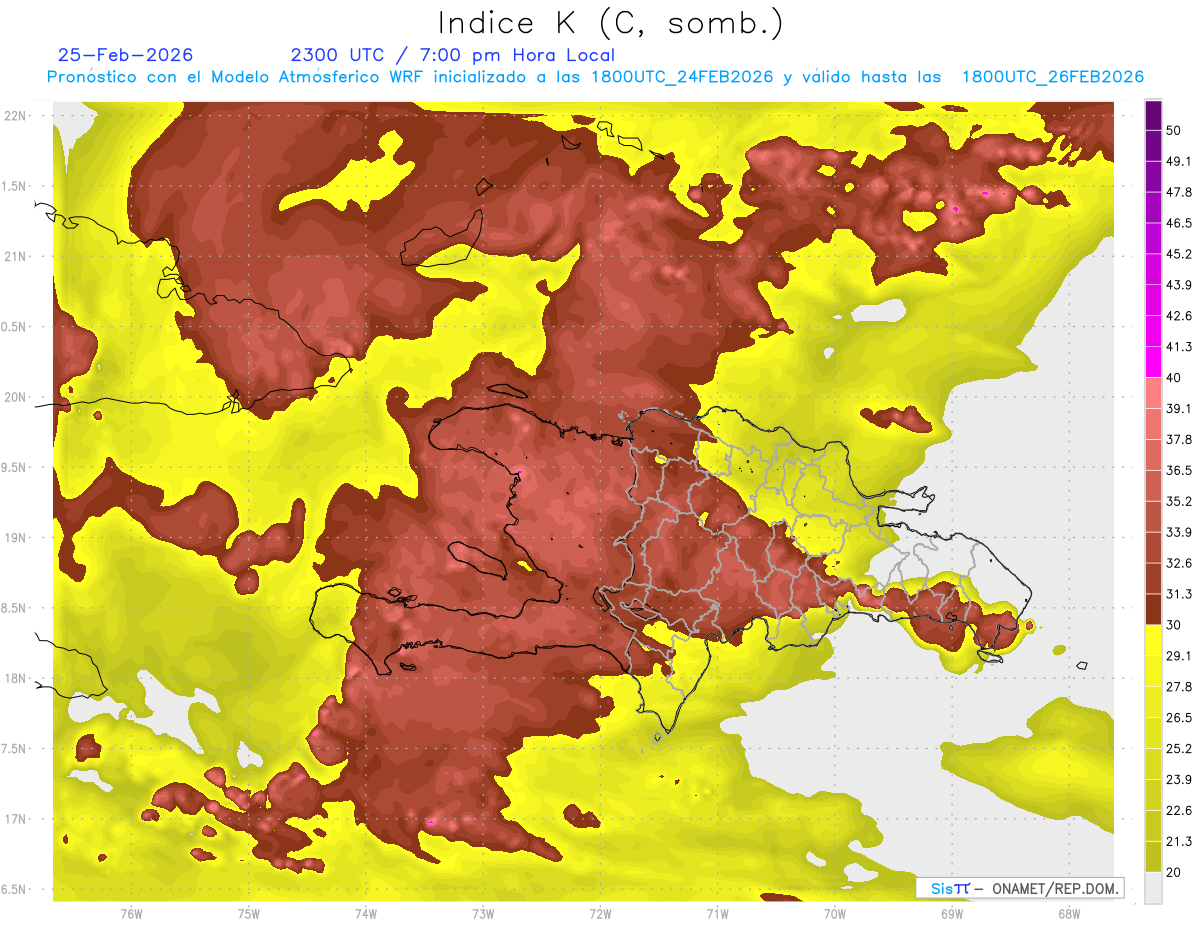Click the colour bar value '50'
The image size is (1200, 927).
[x=1174, y=130]
